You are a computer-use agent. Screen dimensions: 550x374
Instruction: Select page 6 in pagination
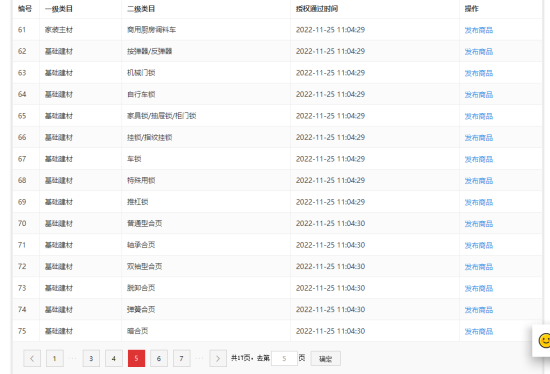(x=159, y=358)
